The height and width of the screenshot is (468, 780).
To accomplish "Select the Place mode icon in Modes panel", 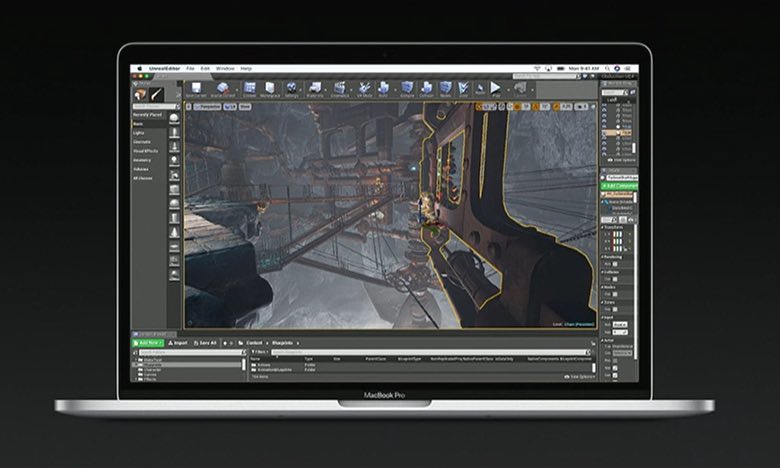I will click(140, 94).
